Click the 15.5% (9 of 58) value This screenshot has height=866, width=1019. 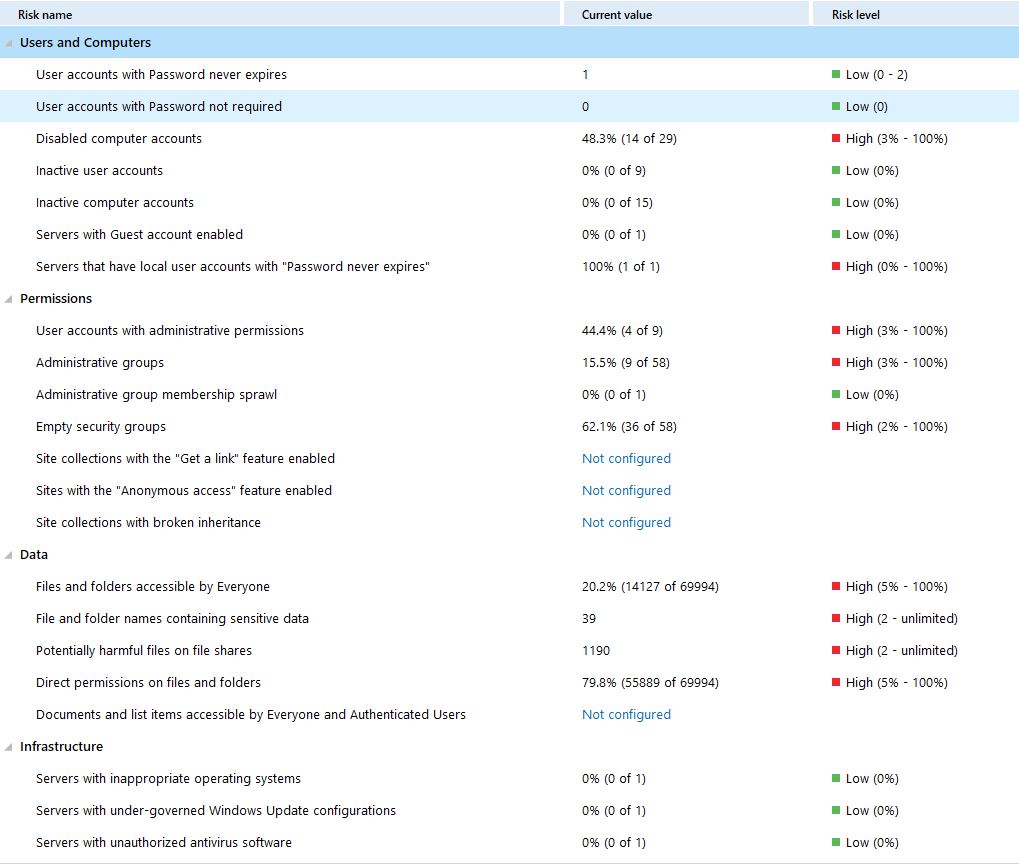pos(625,363)
